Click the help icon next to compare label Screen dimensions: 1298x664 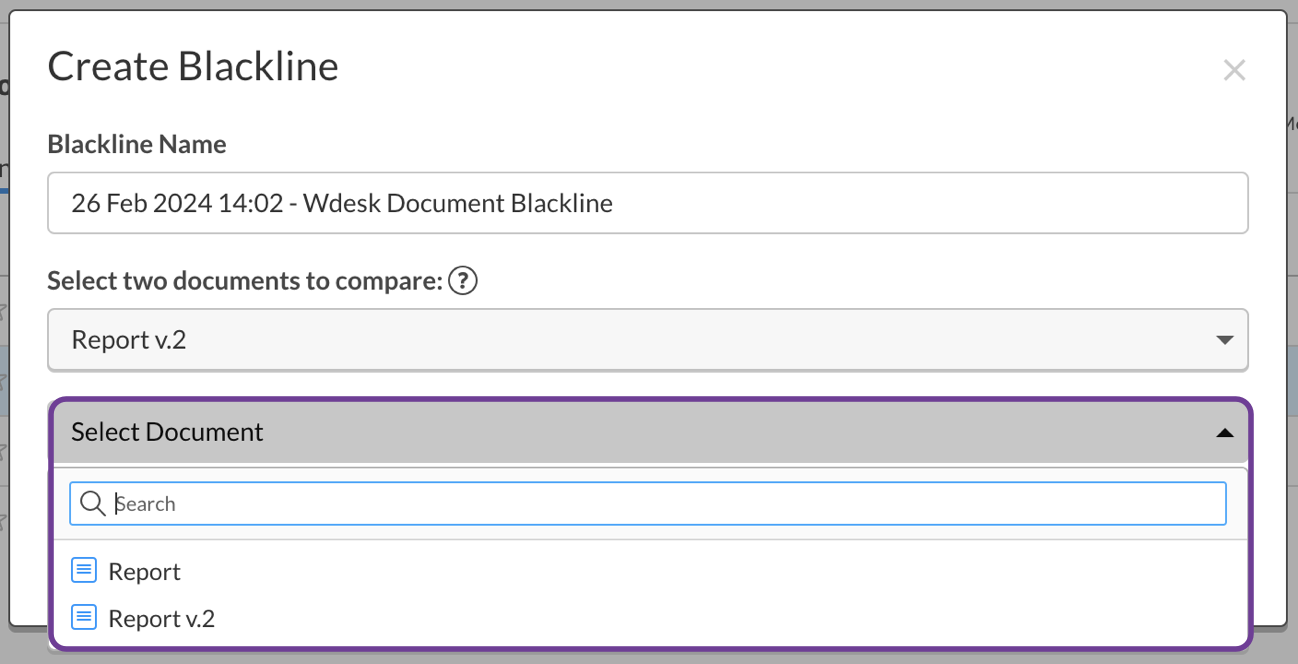[x=463, y=281]
